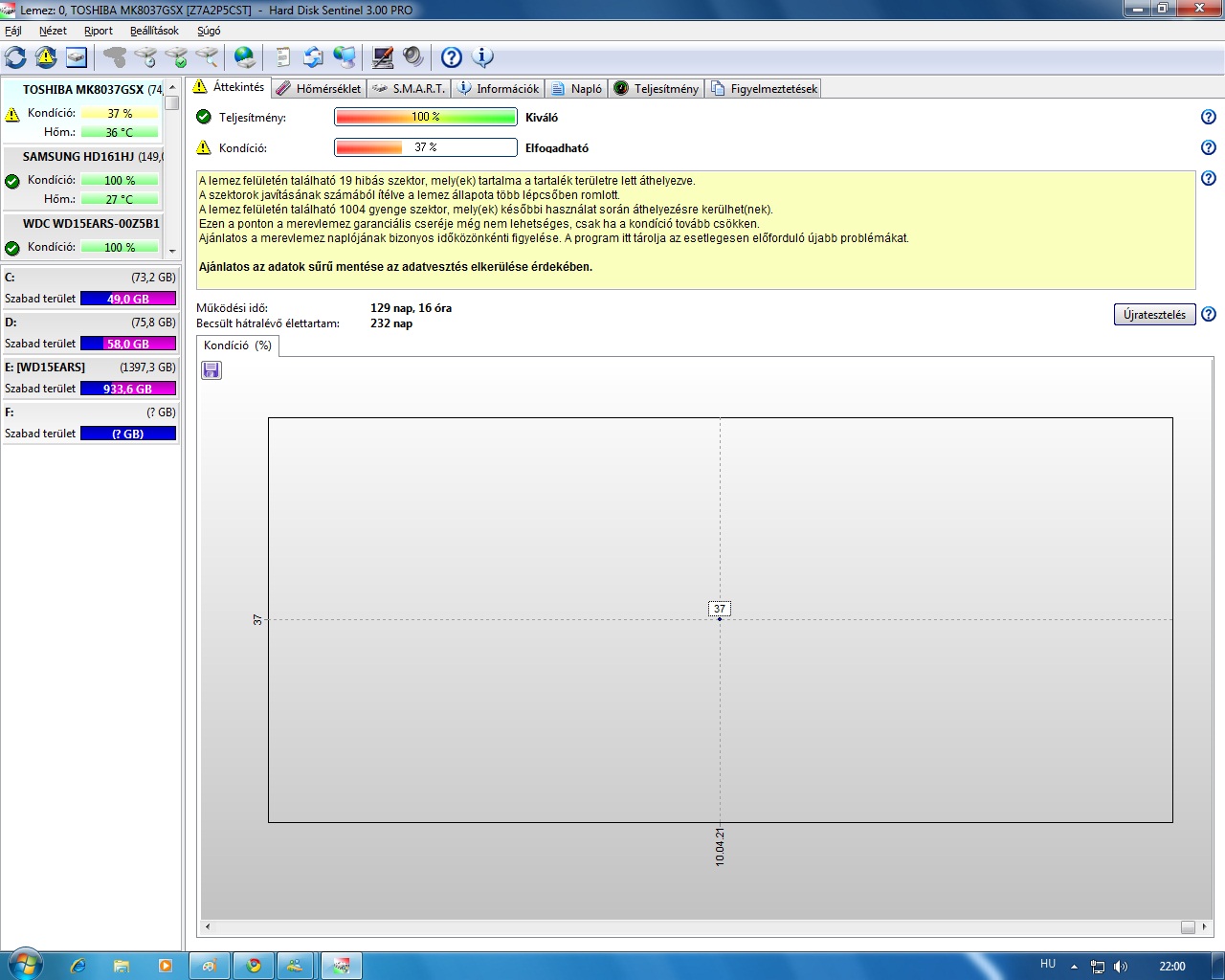The width and height of the screenshot is (1225, 980).
Task: Click the Újratesztelés button
Action: pyautogui.click(x=1154, y=315)
